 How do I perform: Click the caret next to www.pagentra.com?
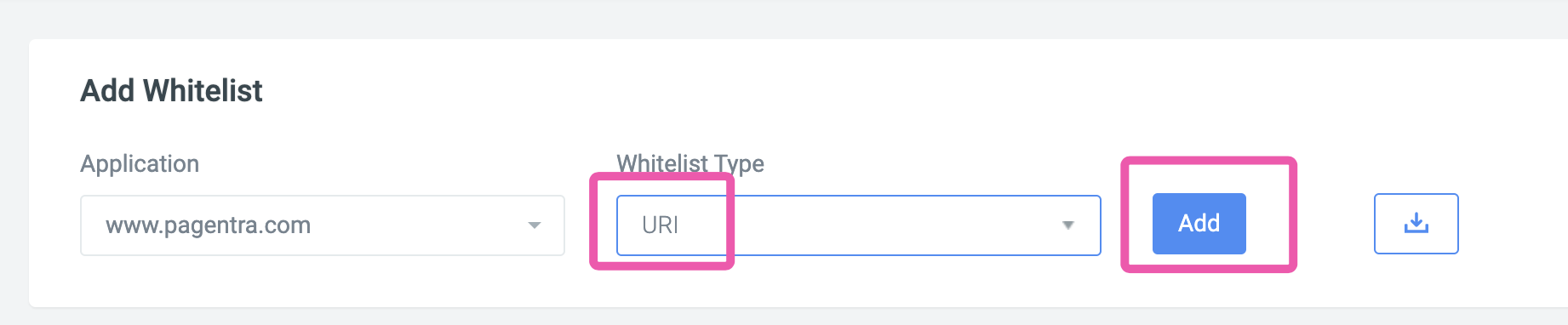click(535, 225)
